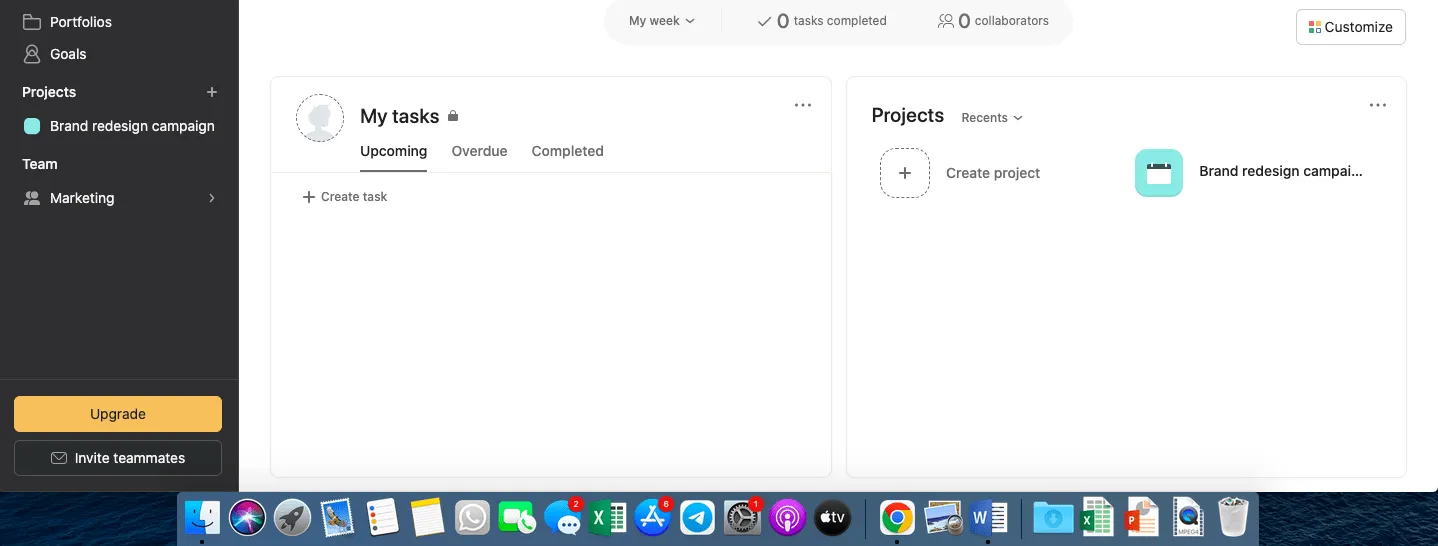Click the lock icon beside My tasks
The image size is (1438, 546).
coord(453,116)
